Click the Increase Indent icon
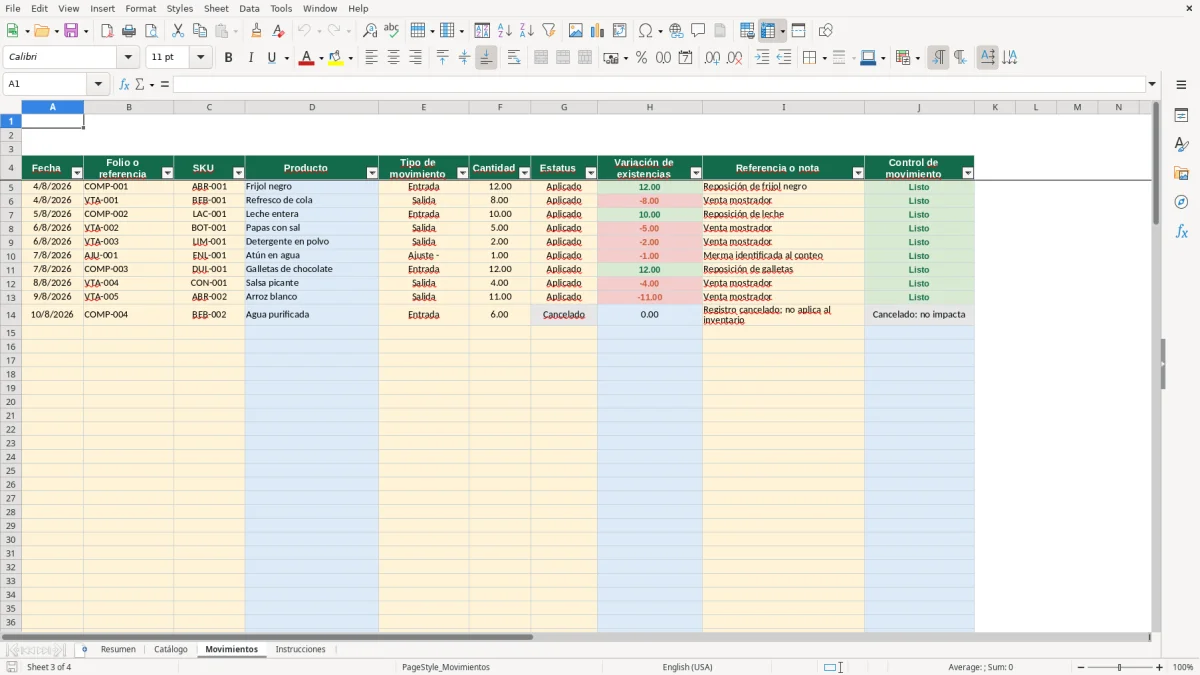The width and height of the screenshot is (1200, 675). click(762, 58)
